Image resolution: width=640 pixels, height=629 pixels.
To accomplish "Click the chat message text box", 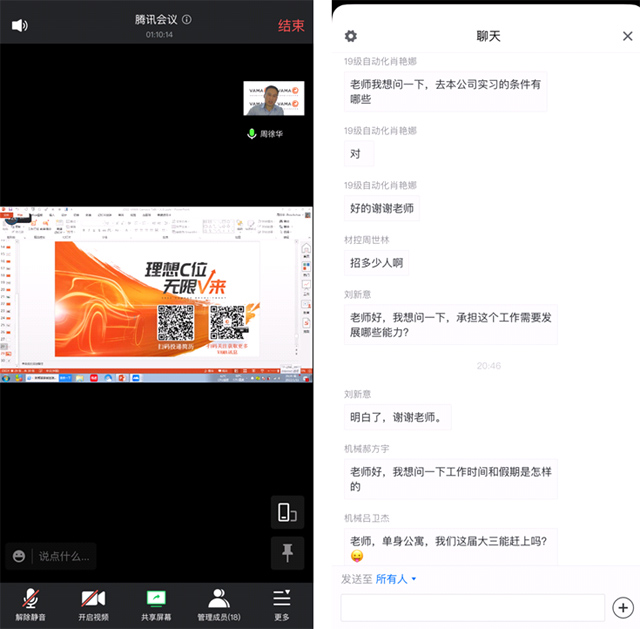I will (x=472, y=607).
